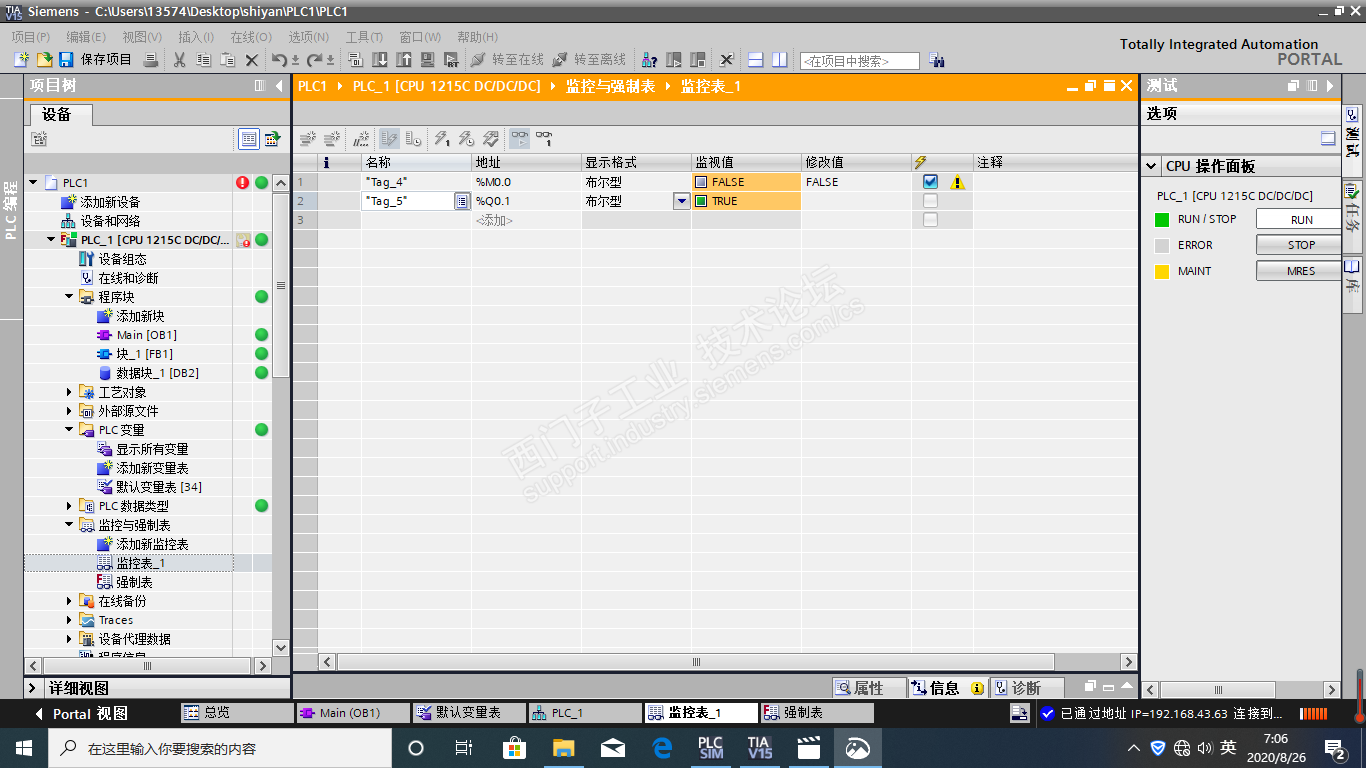Open the 视图(V) menu
Image resolution: width=1366 pixels, height=768 pixels.
pos(142,37)
